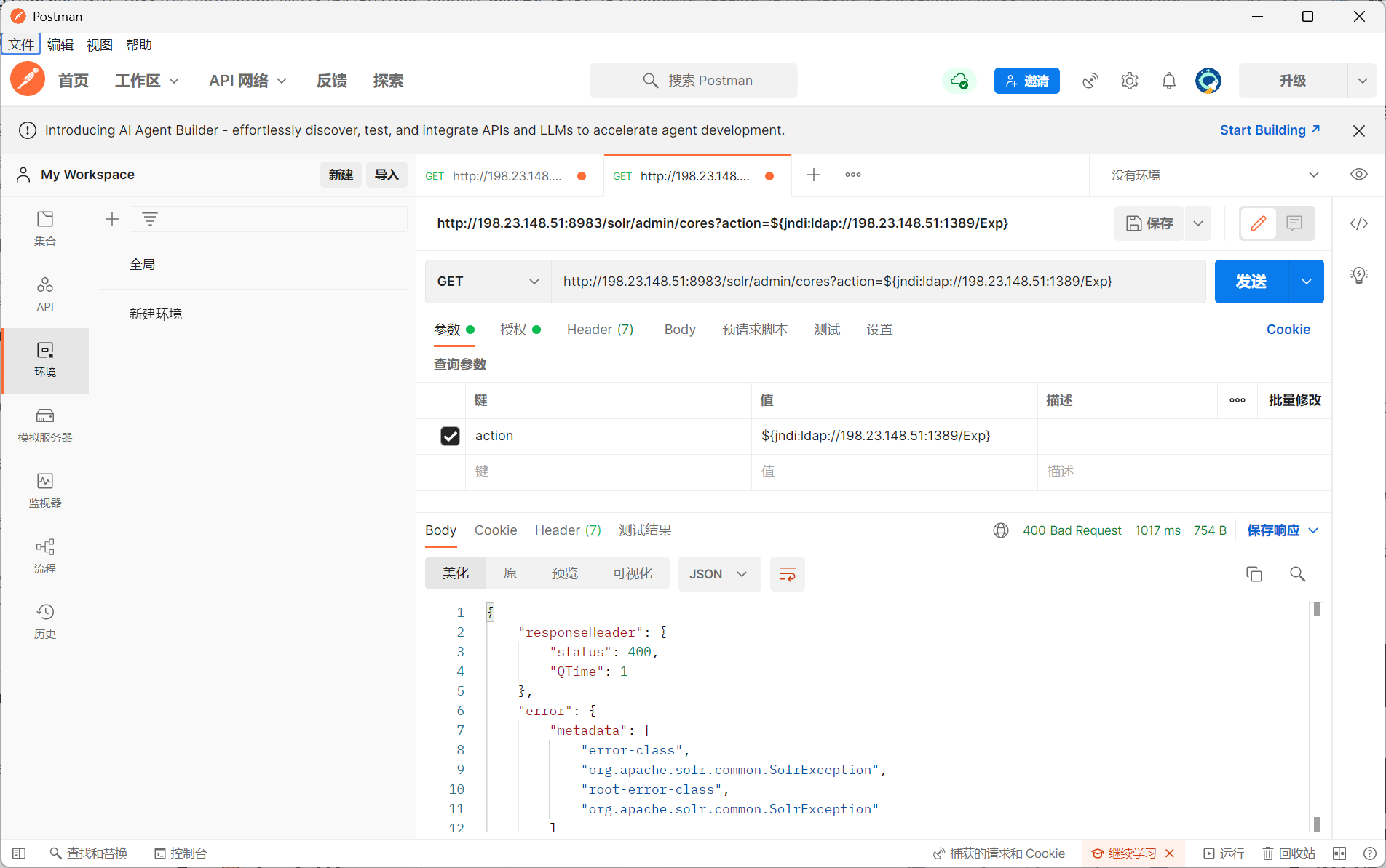Expand the Workspaces (工作区) dropdown
The height and width of the screenshot is (868, 1386).
pos(147,81)
